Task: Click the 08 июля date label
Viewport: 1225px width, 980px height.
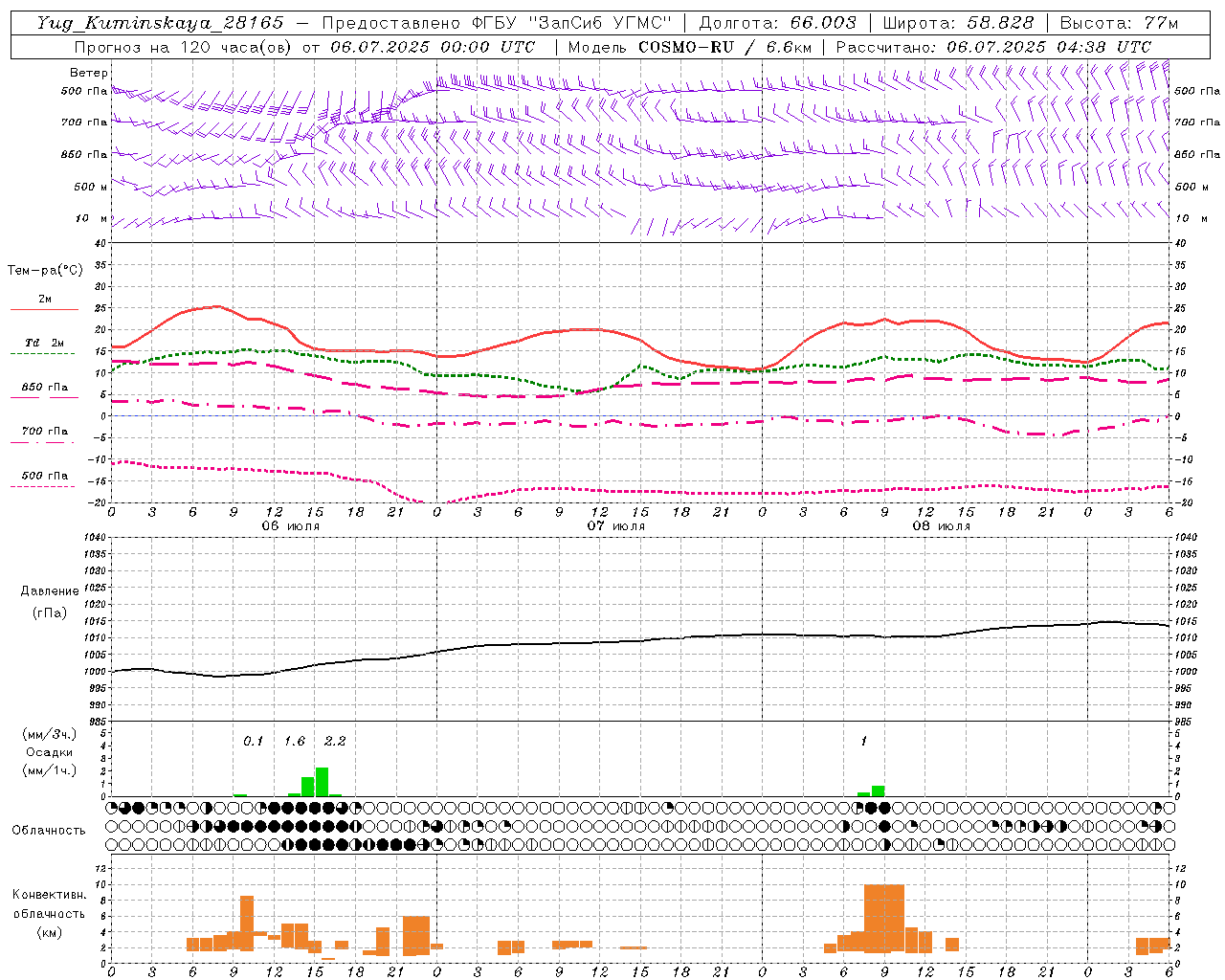Action: click(942, 526)
